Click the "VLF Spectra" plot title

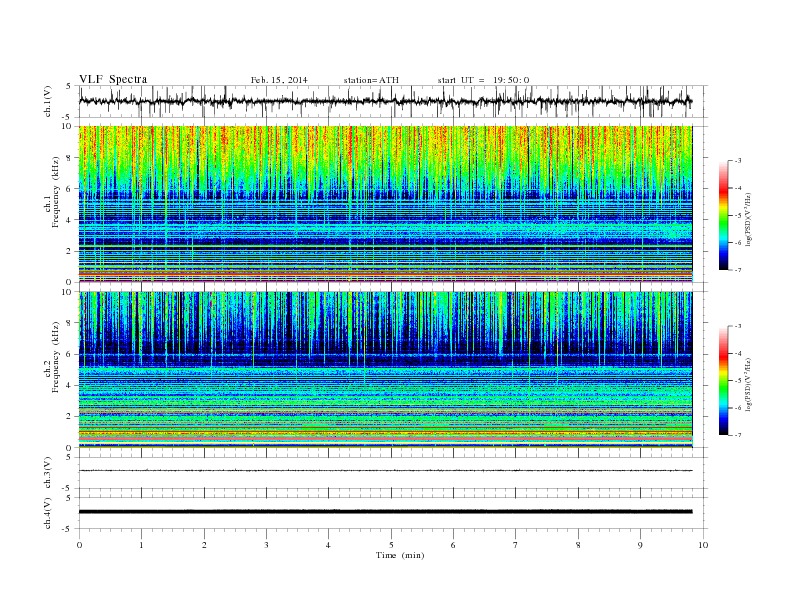tap(113, 79)
